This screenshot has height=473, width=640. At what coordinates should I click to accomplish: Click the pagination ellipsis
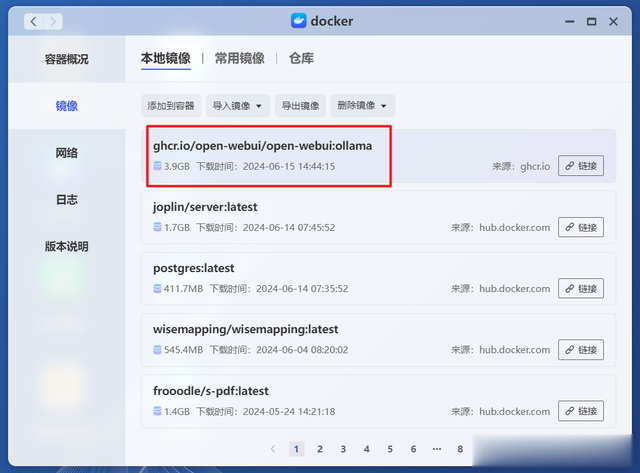tap(437, 449)
